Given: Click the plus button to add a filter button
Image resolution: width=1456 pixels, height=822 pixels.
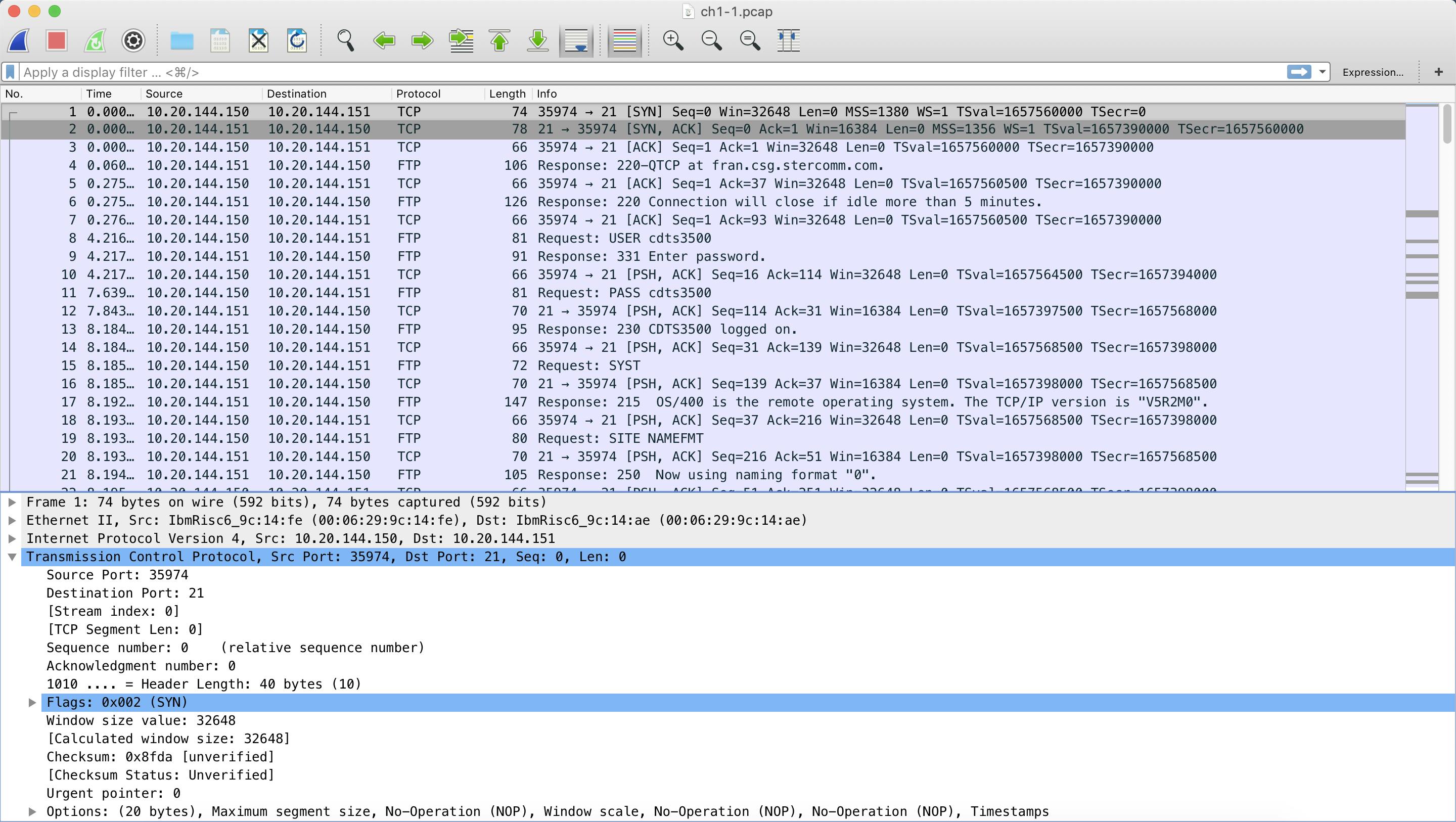Looking at the screenshot, I should [x=1438, y=72].
